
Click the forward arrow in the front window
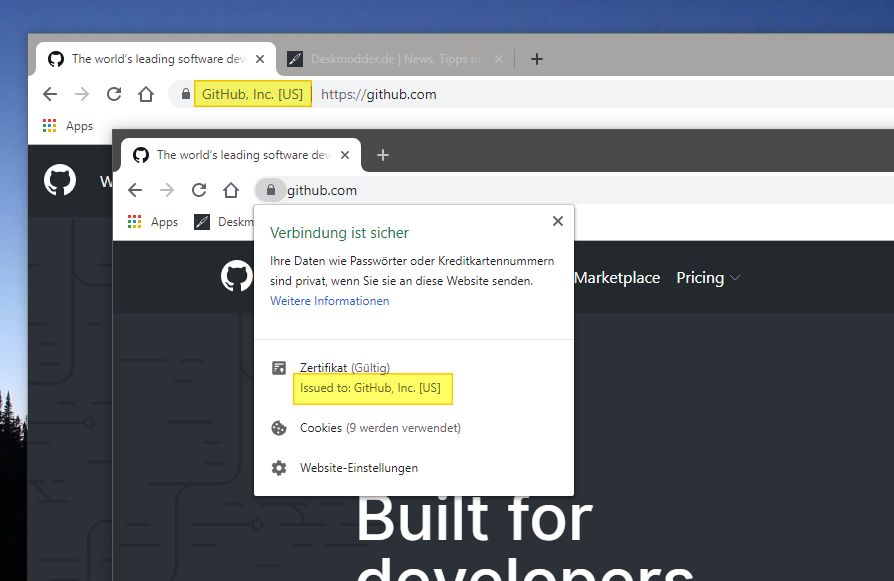[x=167, y=190]
